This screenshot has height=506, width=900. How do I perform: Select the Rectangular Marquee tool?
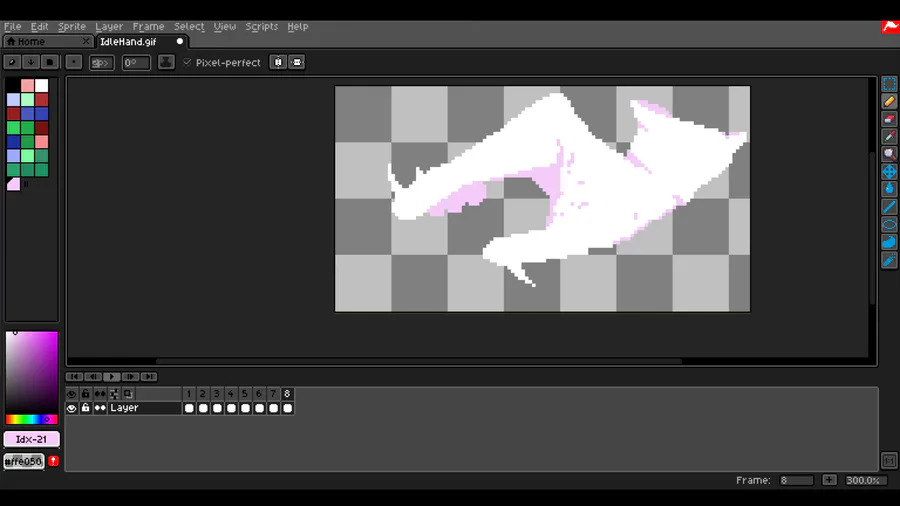click(889, 84)
